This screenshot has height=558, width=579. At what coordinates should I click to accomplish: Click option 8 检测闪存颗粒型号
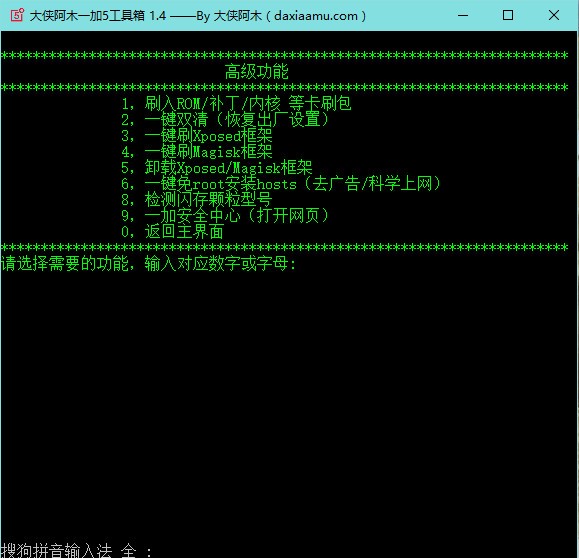197,199
